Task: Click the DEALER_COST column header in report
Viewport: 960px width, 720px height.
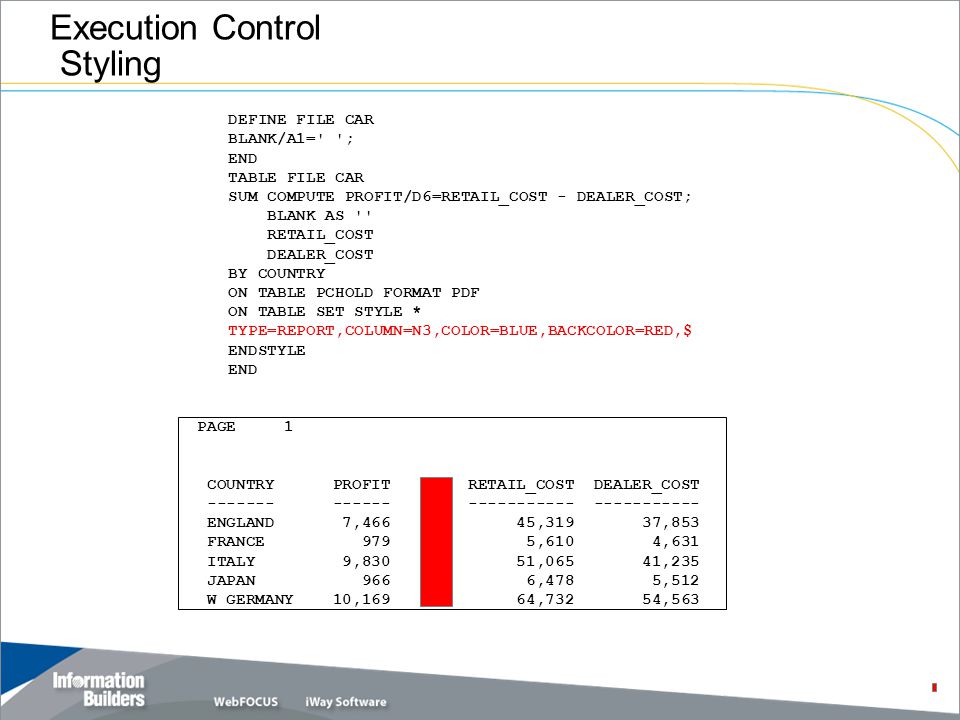Action: click(647, 484)
